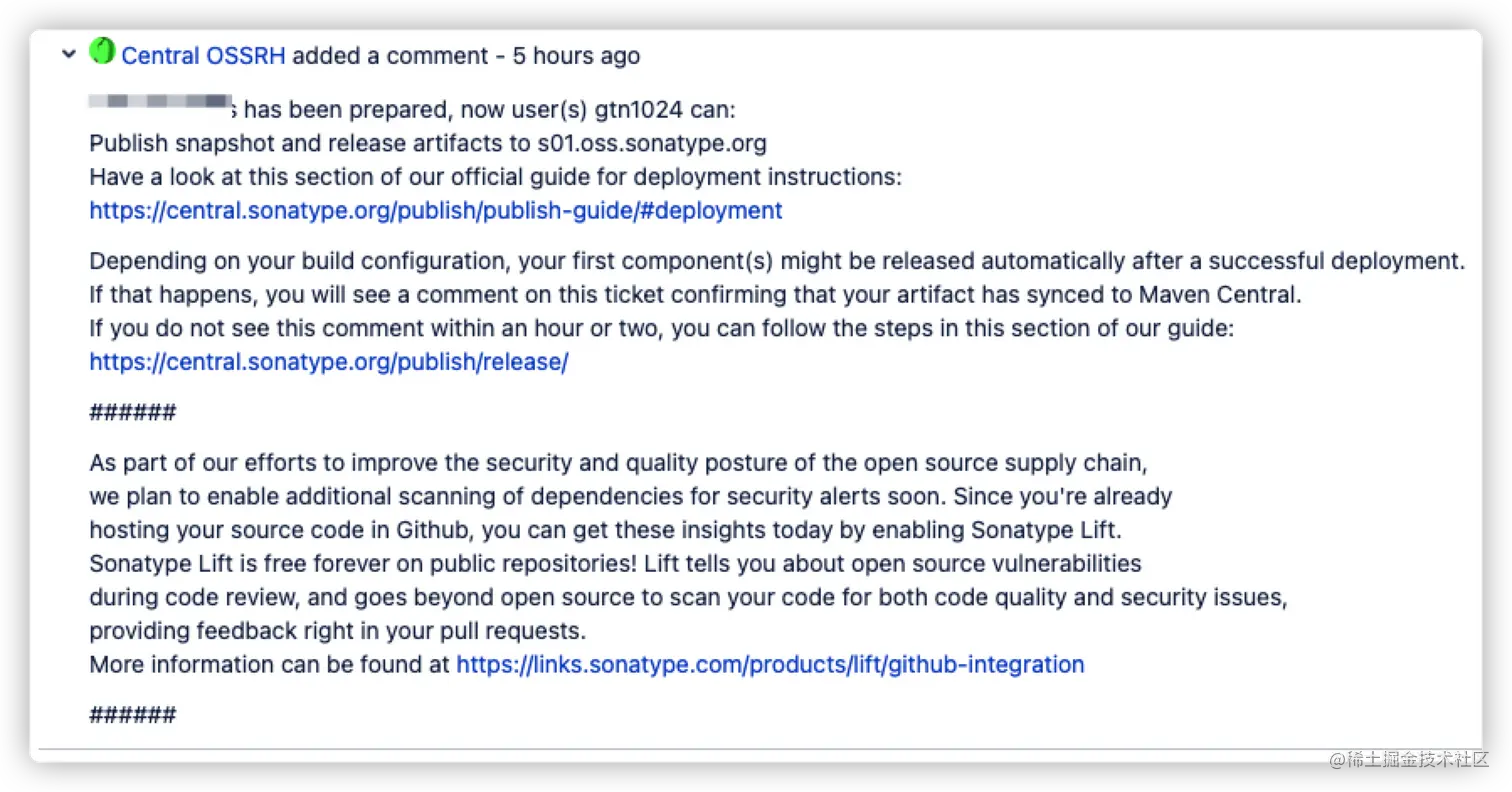Open the Central OSSRH author profile link
Image resolution: width=1512 pixels, height=792 pixels.
pos(203,56)
